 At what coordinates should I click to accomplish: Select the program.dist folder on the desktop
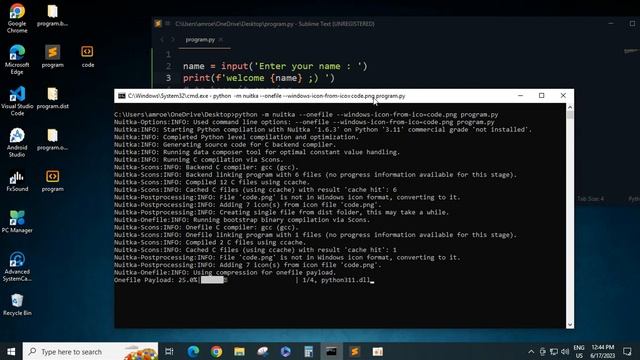pyautogui.click(x=52, y=98)
